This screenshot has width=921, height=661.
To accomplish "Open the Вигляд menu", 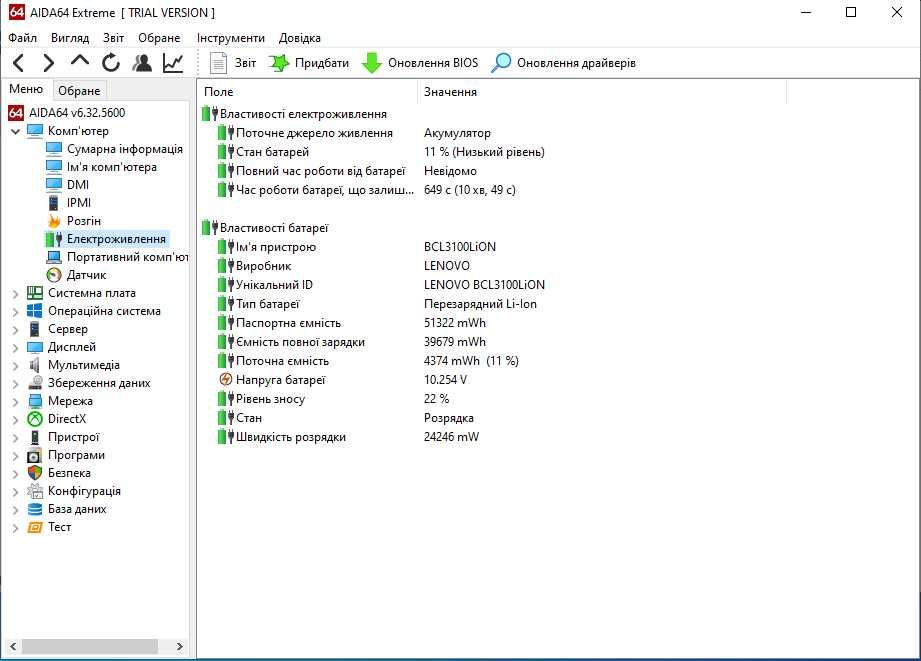I will pyautogui.click(x=70, y=38).
